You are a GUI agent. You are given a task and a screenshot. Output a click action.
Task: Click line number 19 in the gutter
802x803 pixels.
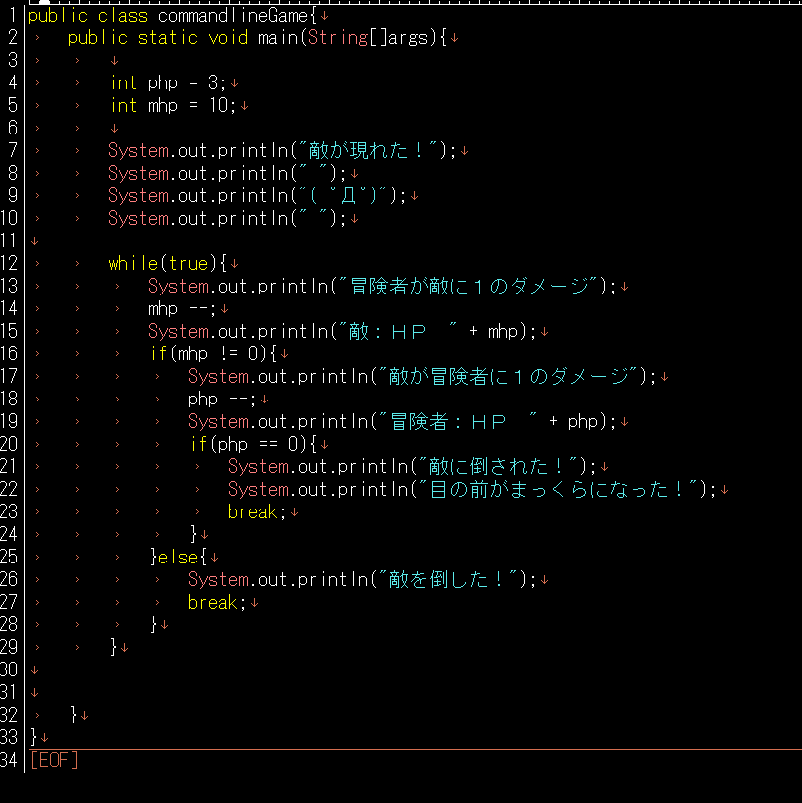[x=9, y=421]
